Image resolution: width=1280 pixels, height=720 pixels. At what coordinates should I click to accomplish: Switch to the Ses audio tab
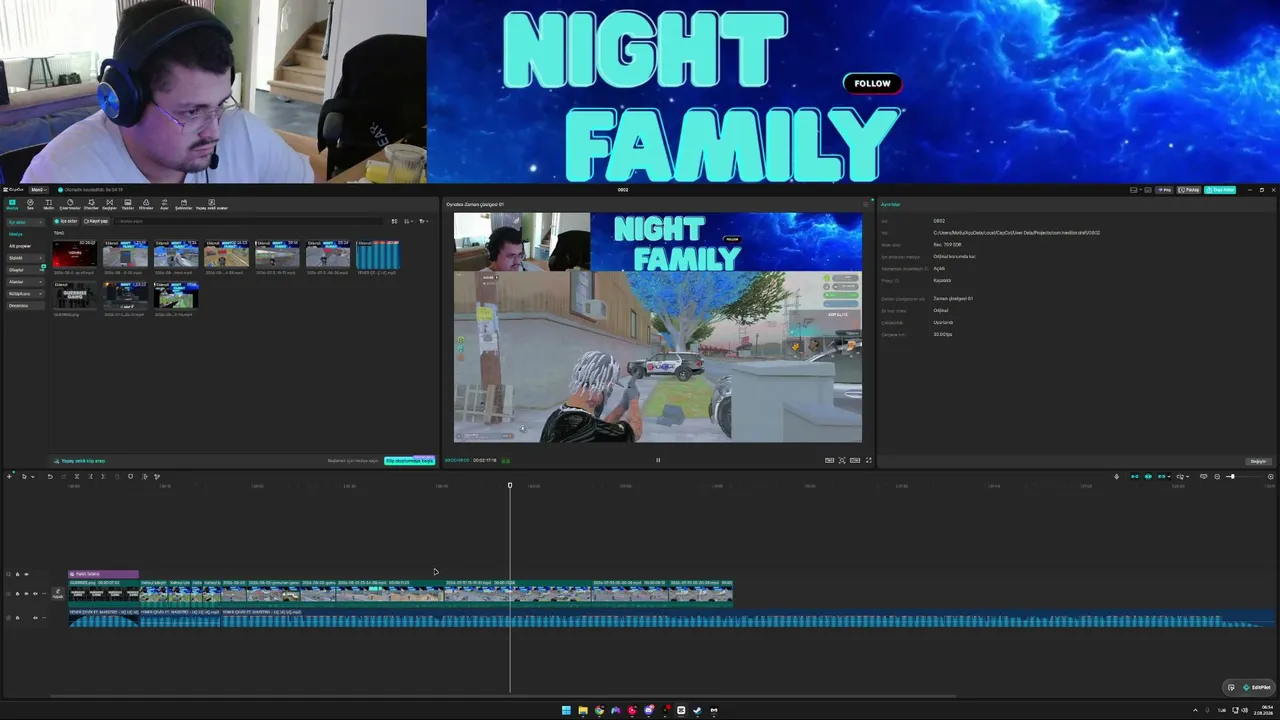coord(30,205)
